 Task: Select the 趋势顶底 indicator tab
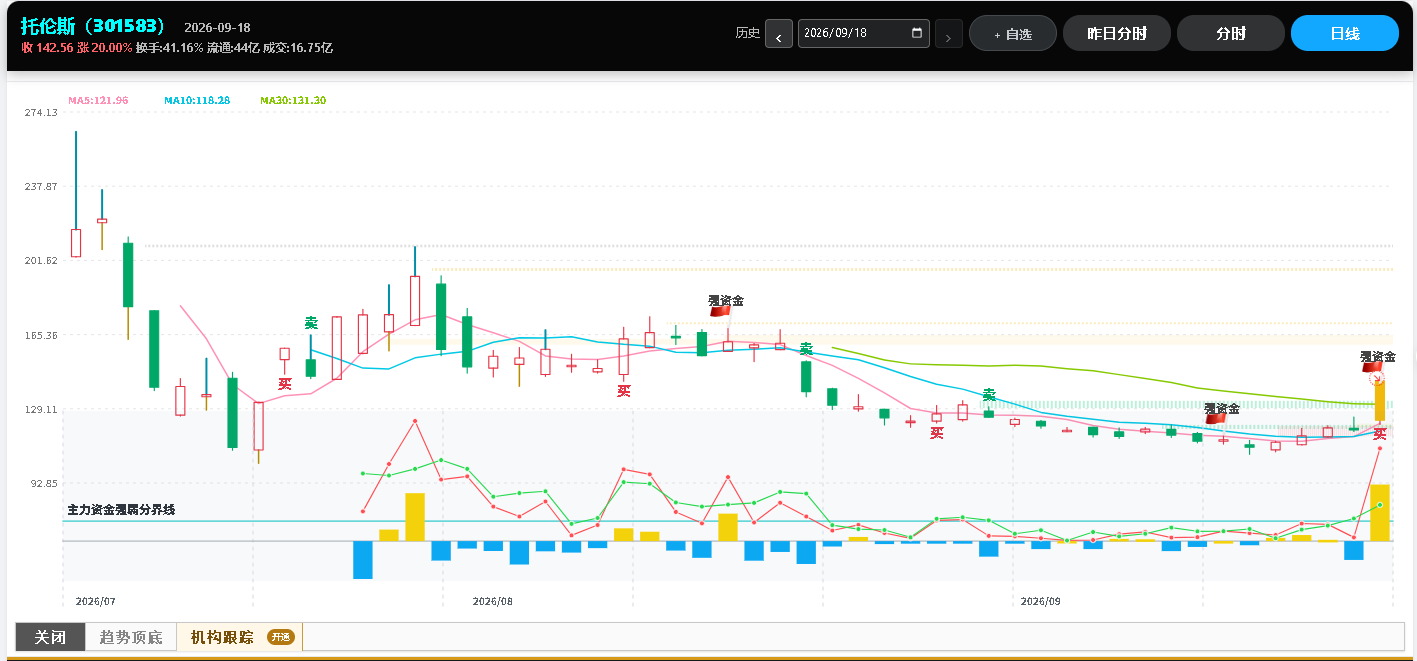tap(131, 637)
